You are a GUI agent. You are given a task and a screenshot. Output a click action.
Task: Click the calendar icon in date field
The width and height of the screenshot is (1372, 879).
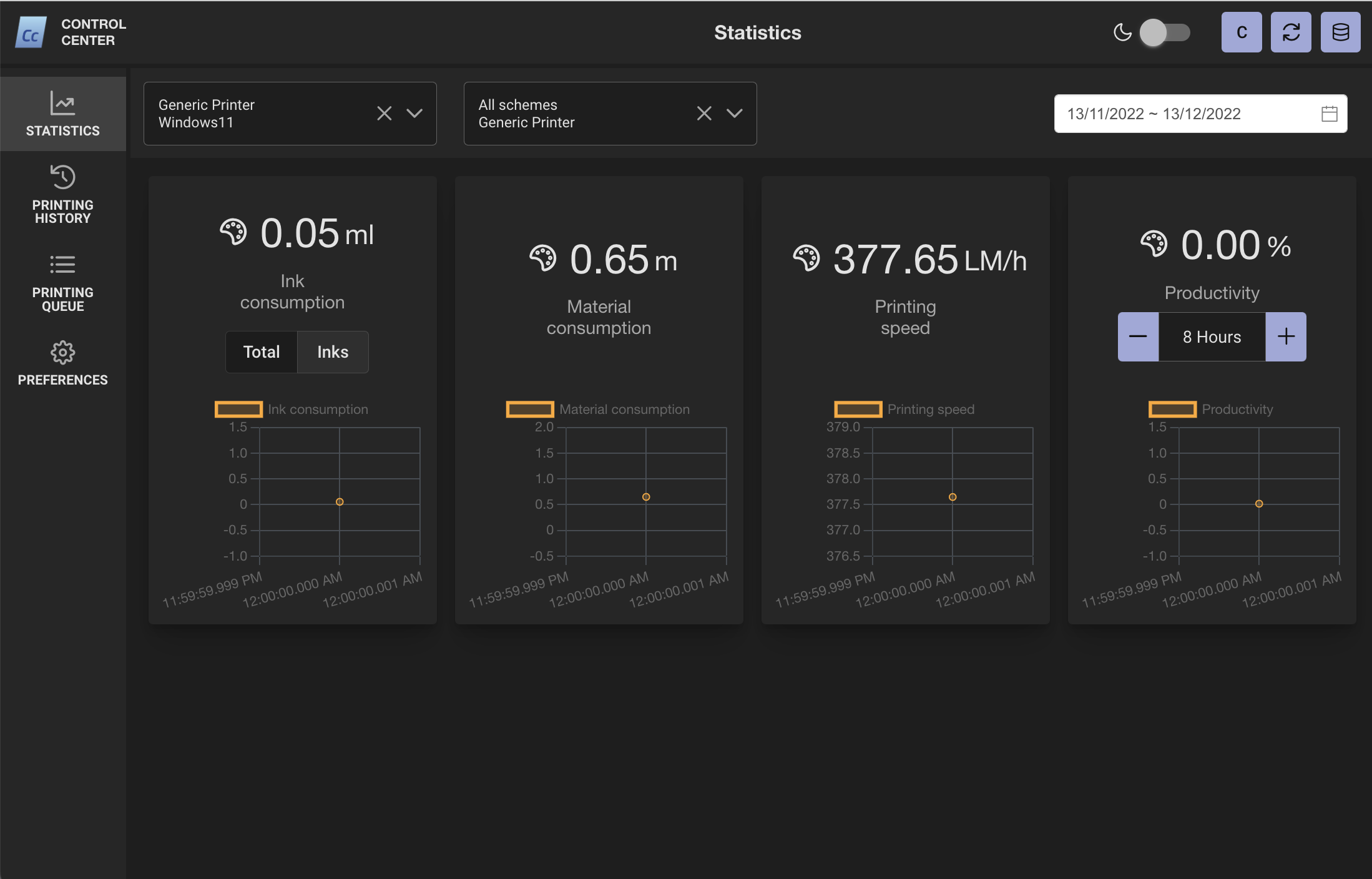click(x=1329, y=114)
